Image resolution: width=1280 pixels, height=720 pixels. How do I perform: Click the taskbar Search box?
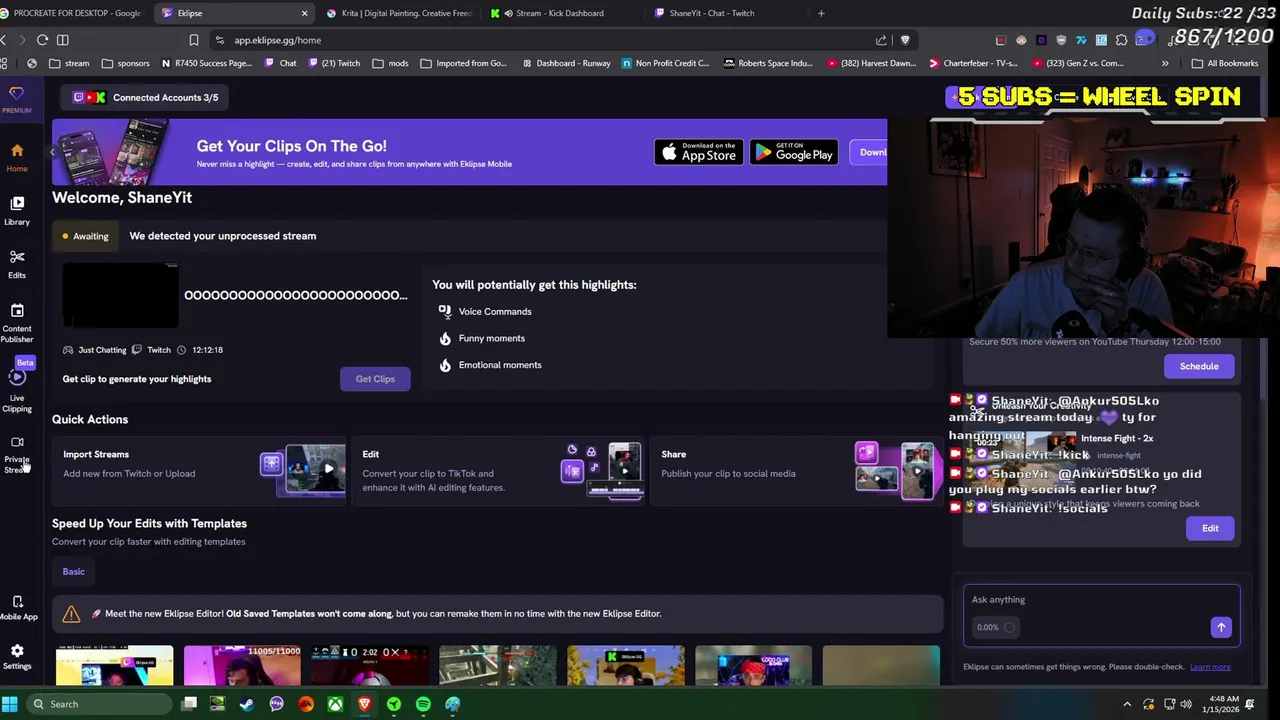click(98, 704)
